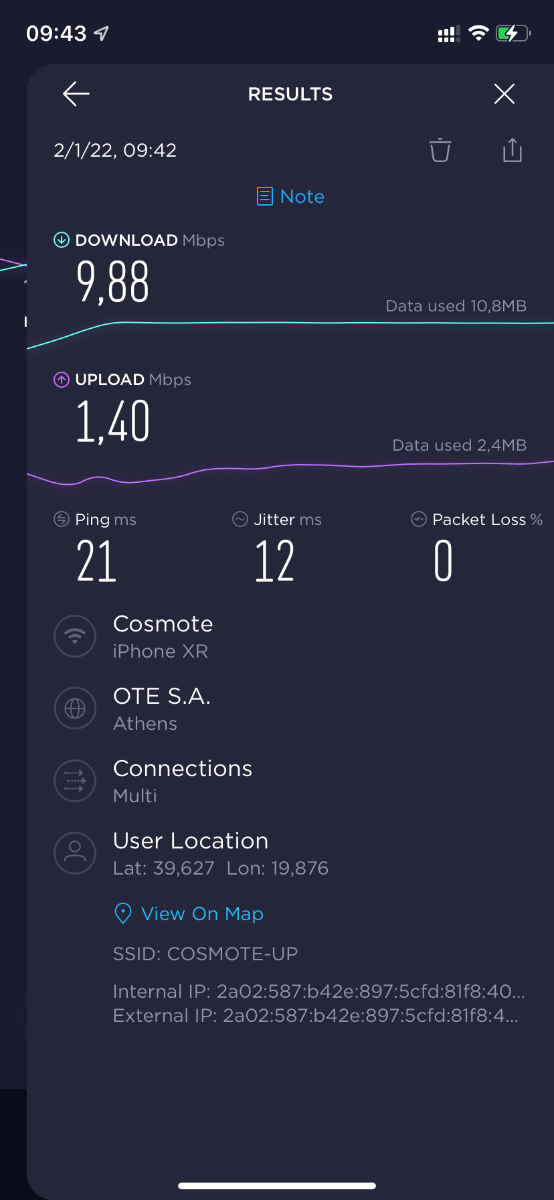Open View On Map link
The width and height of the screenshot is (554, 1200).
202,914
